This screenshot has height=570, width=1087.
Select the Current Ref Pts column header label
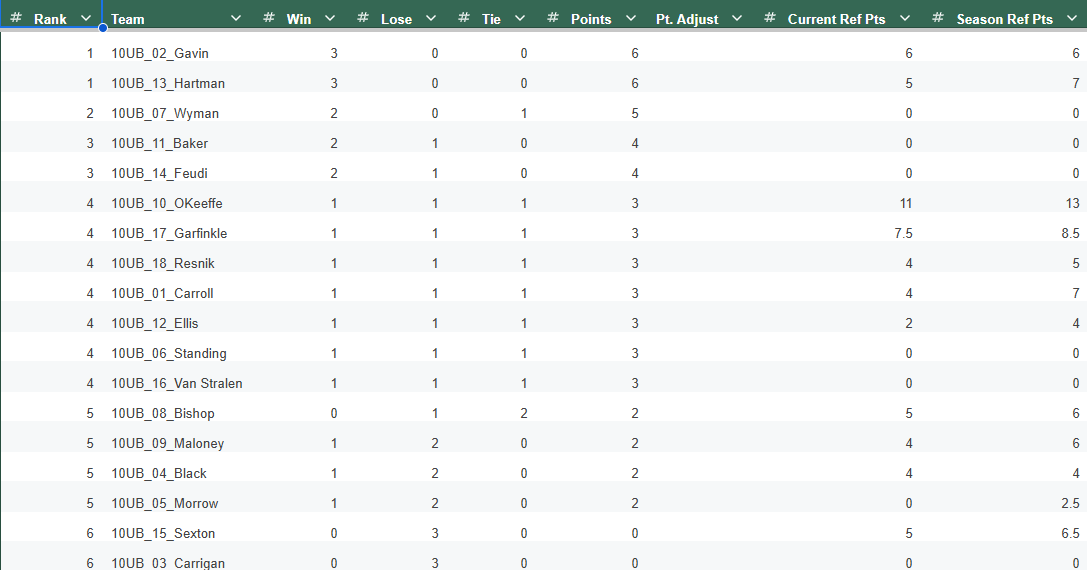coord(836,19)
